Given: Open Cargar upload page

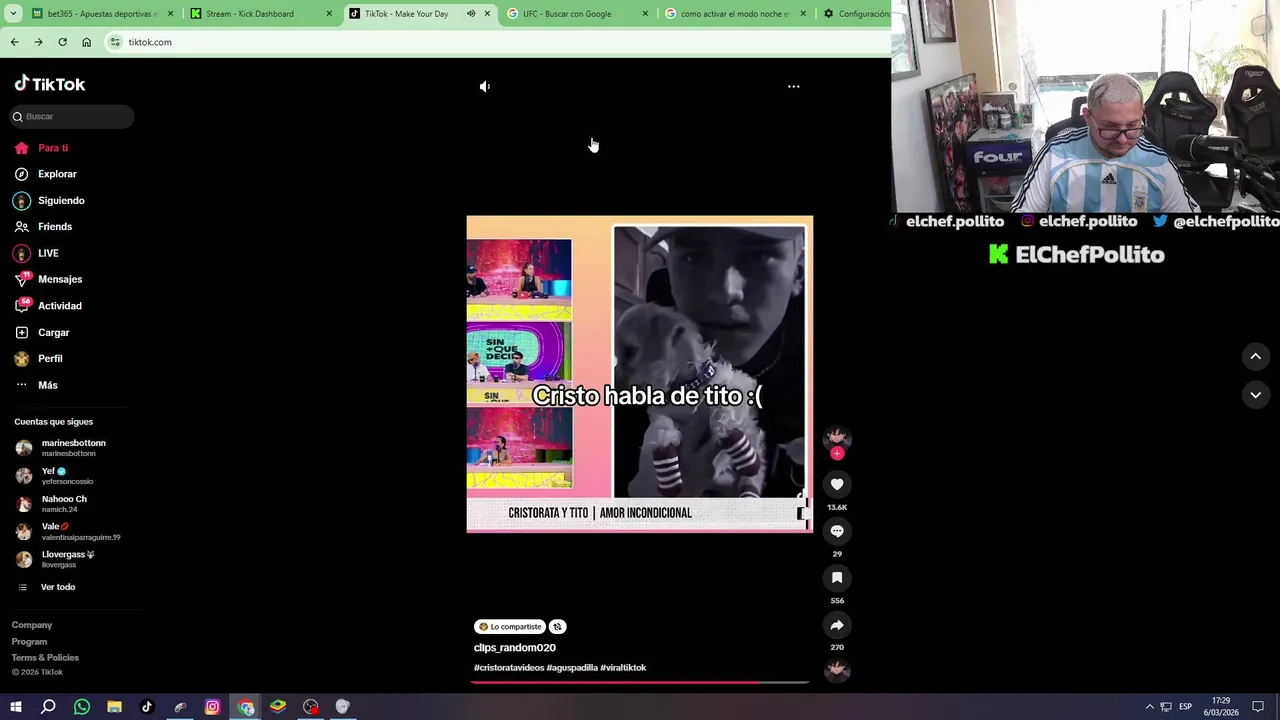Looking at the screenshot, I should 54,332.
